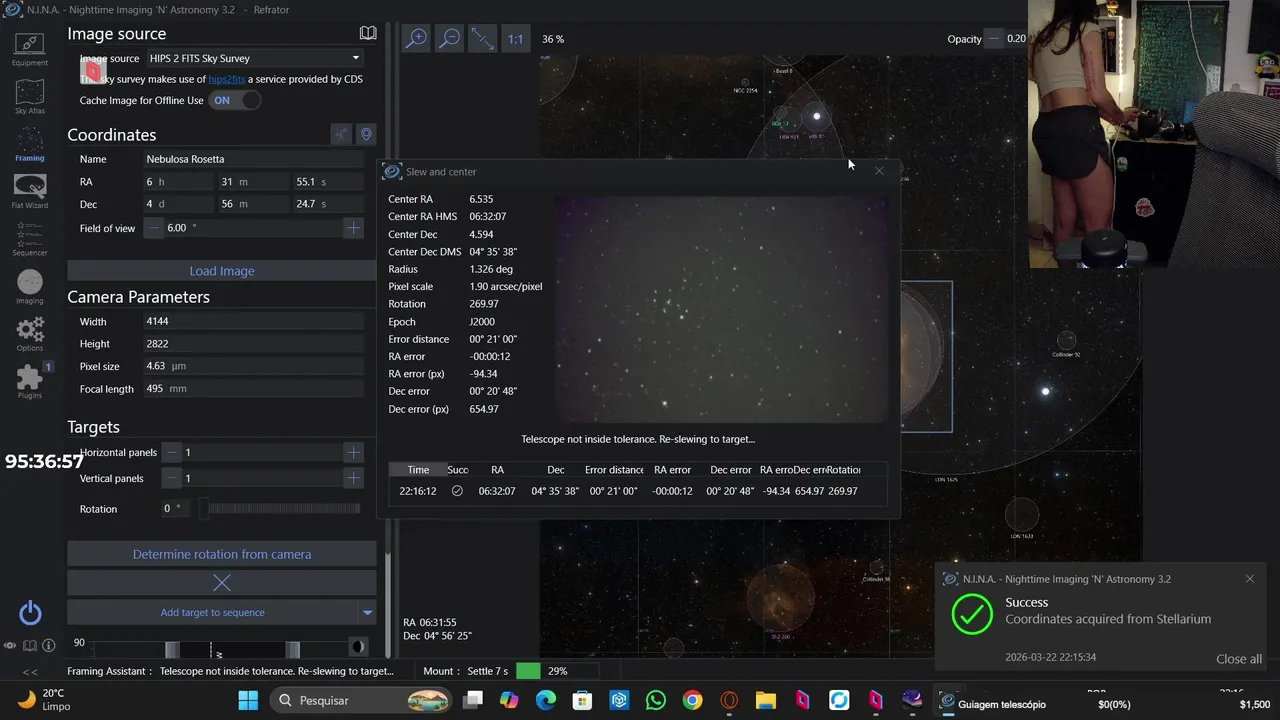Click Close all on notification

coord(1239,659)
